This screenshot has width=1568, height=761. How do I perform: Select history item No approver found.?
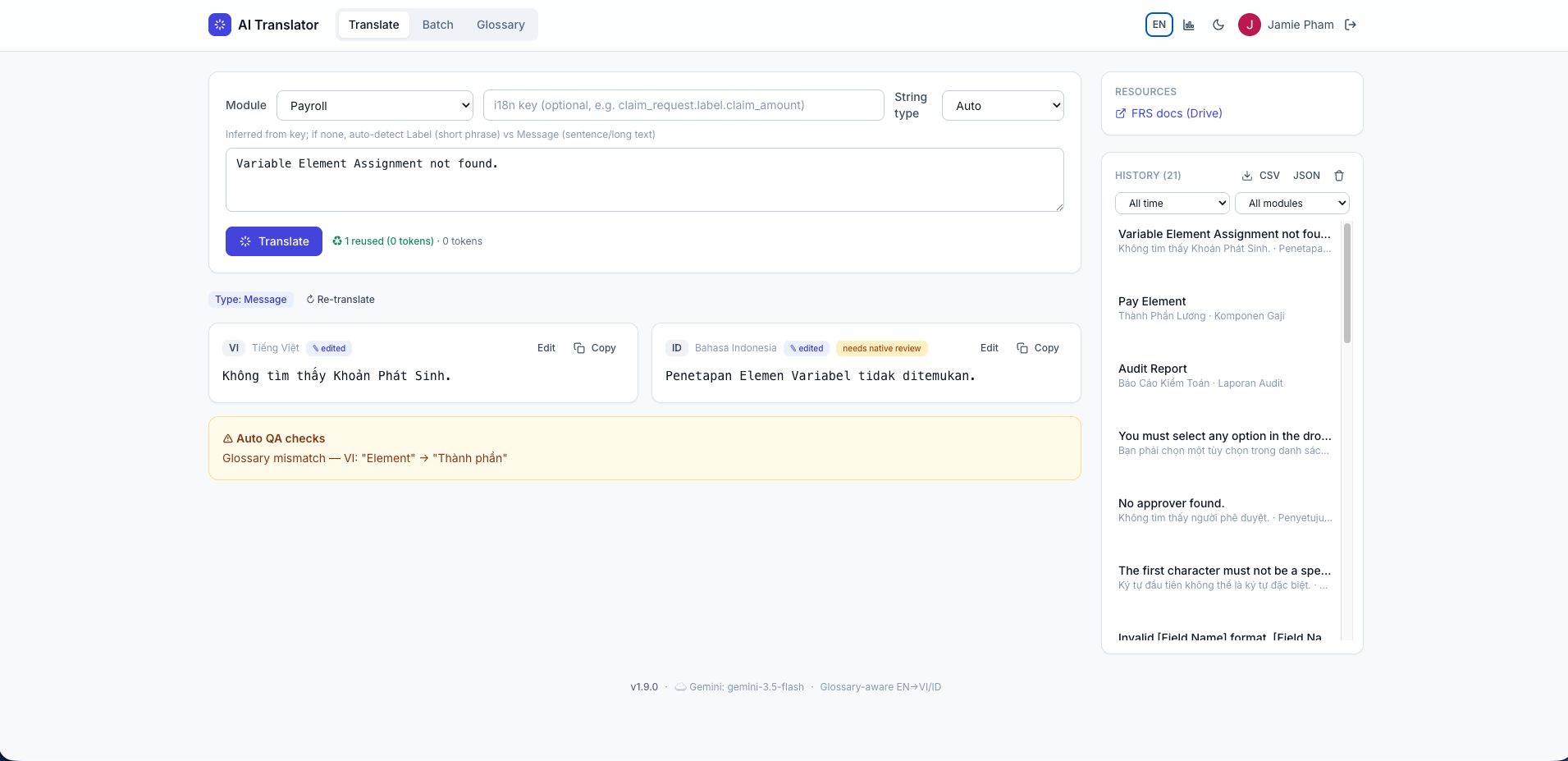(x=1225, y=510)
